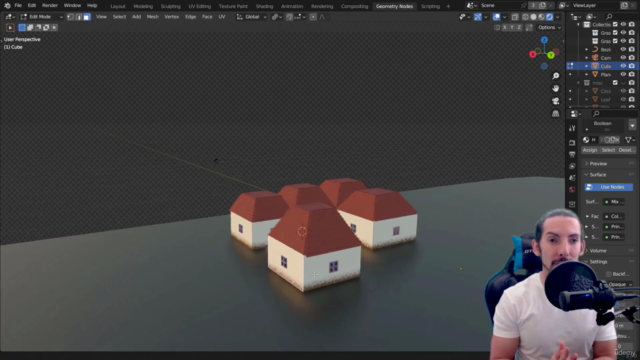
Task: Toggle the Use Nodes button
Action: pos(609,187)
